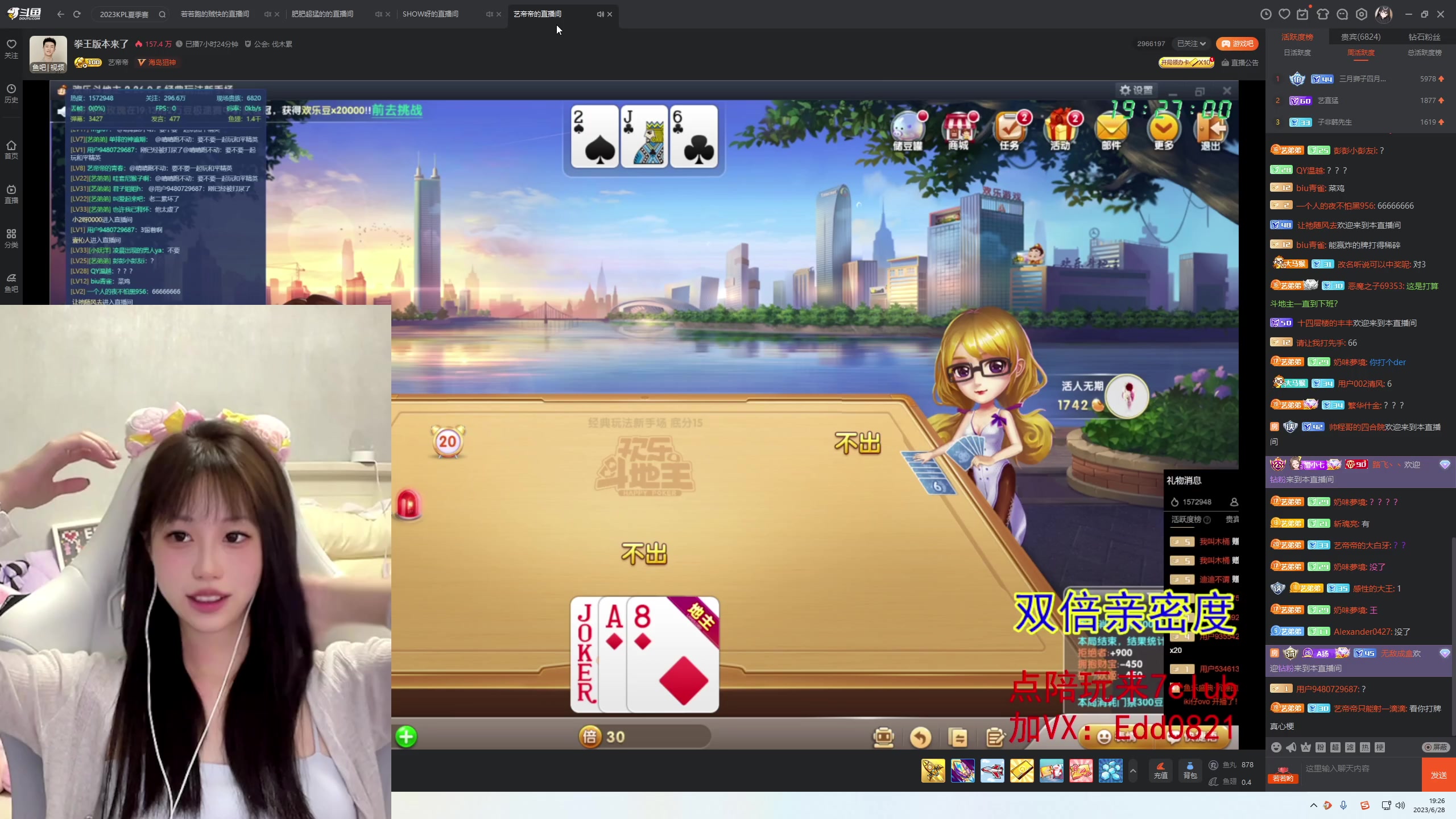Viewport: 1456px width, 819px height.
Task: Open 鱼吧 in left sidebar
Action: click(11, 283)
